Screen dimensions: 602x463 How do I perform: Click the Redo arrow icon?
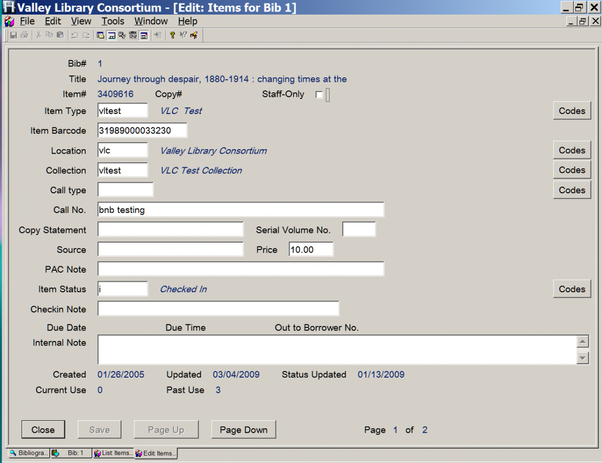pyautogui.click(x=86, y=35)
